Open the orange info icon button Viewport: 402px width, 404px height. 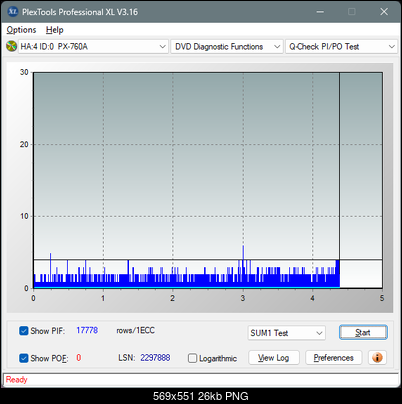coord(377,358)
